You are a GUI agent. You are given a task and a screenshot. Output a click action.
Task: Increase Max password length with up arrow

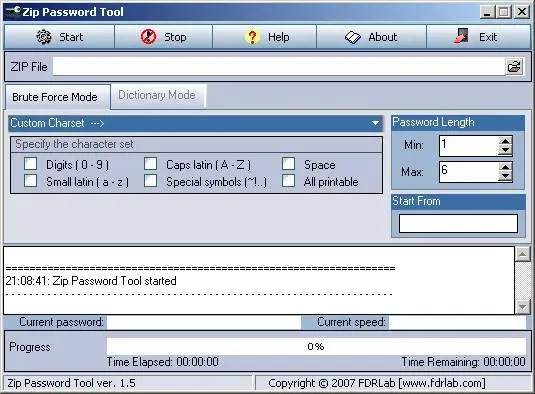pyautogui.click(x=505, y=166)
